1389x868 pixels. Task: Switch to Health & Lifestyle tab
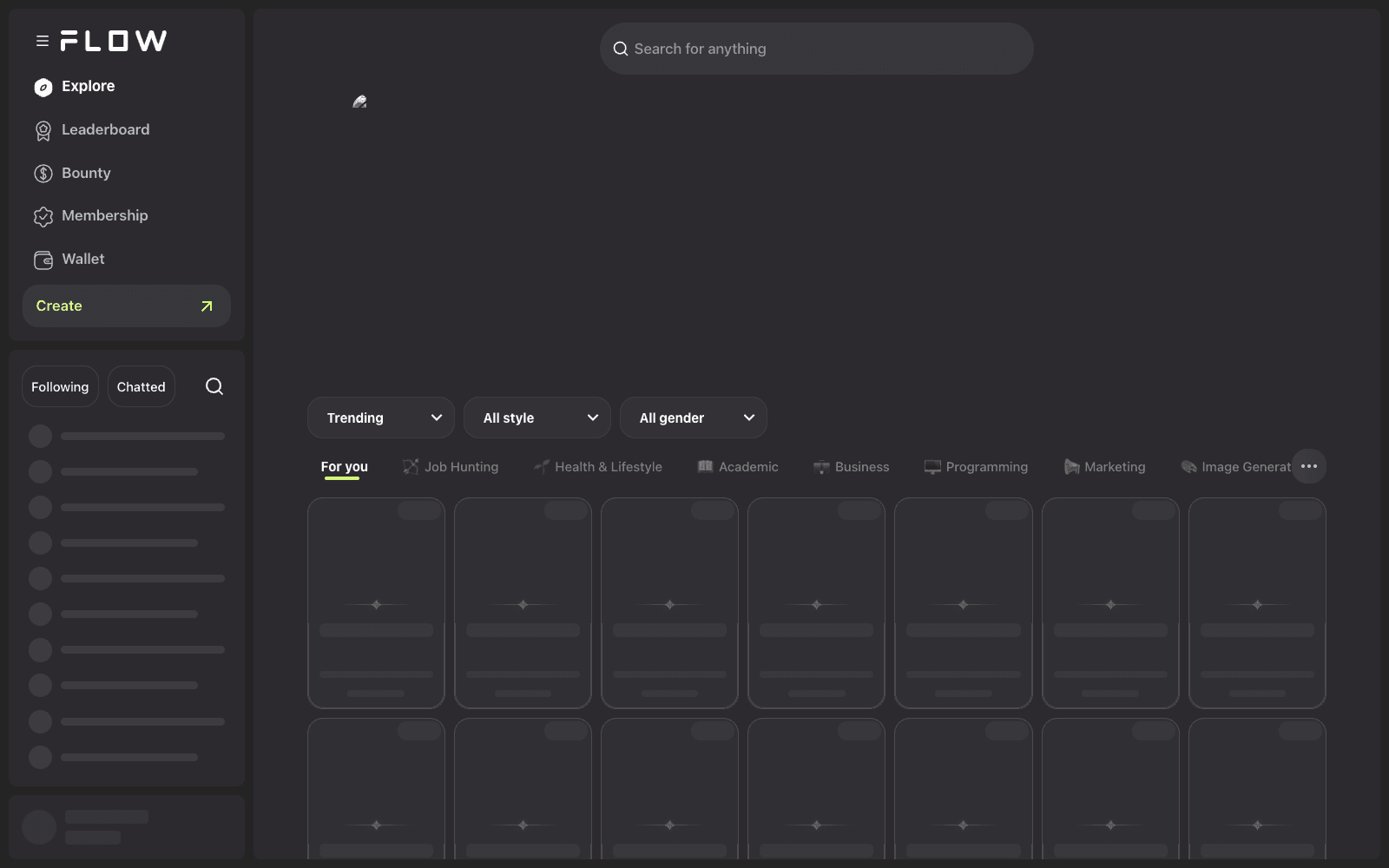(598, 467)
